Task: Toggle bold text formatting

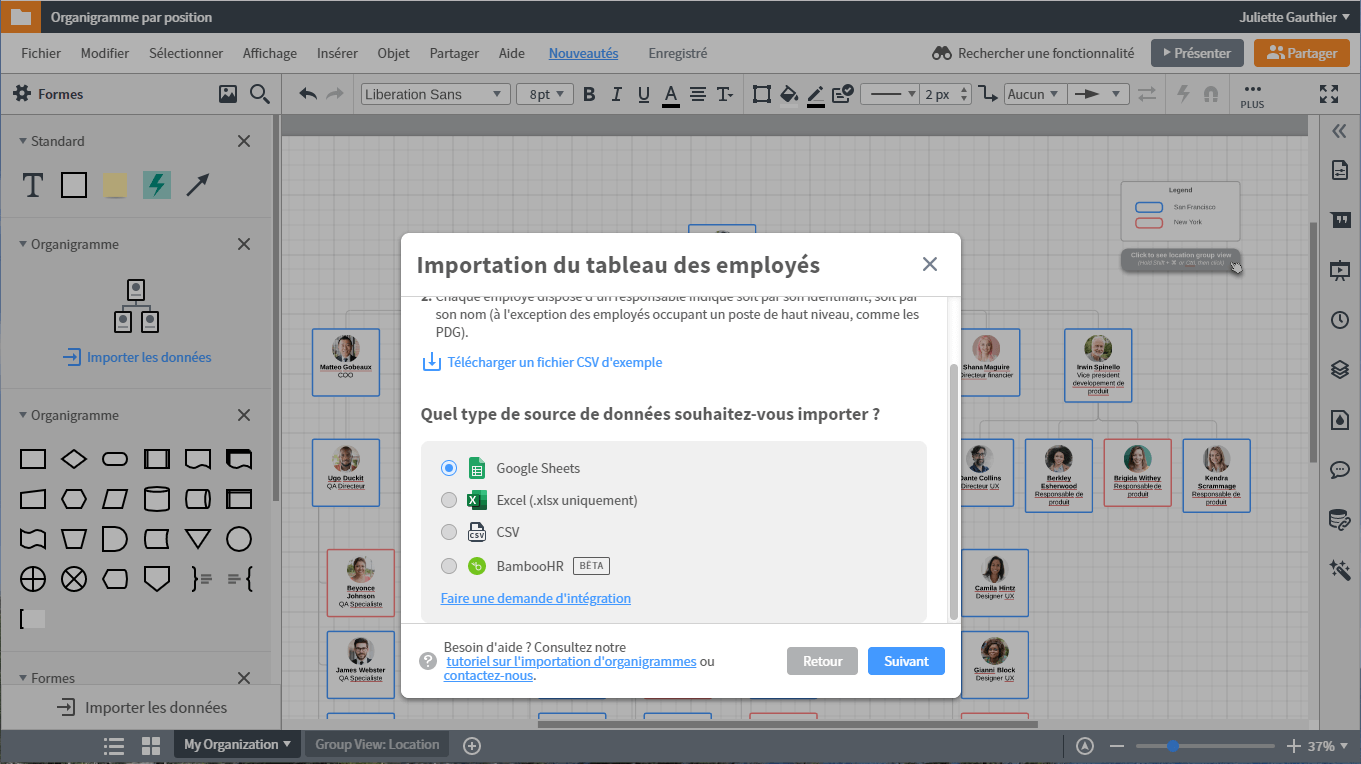Action: tap(589, 93)
